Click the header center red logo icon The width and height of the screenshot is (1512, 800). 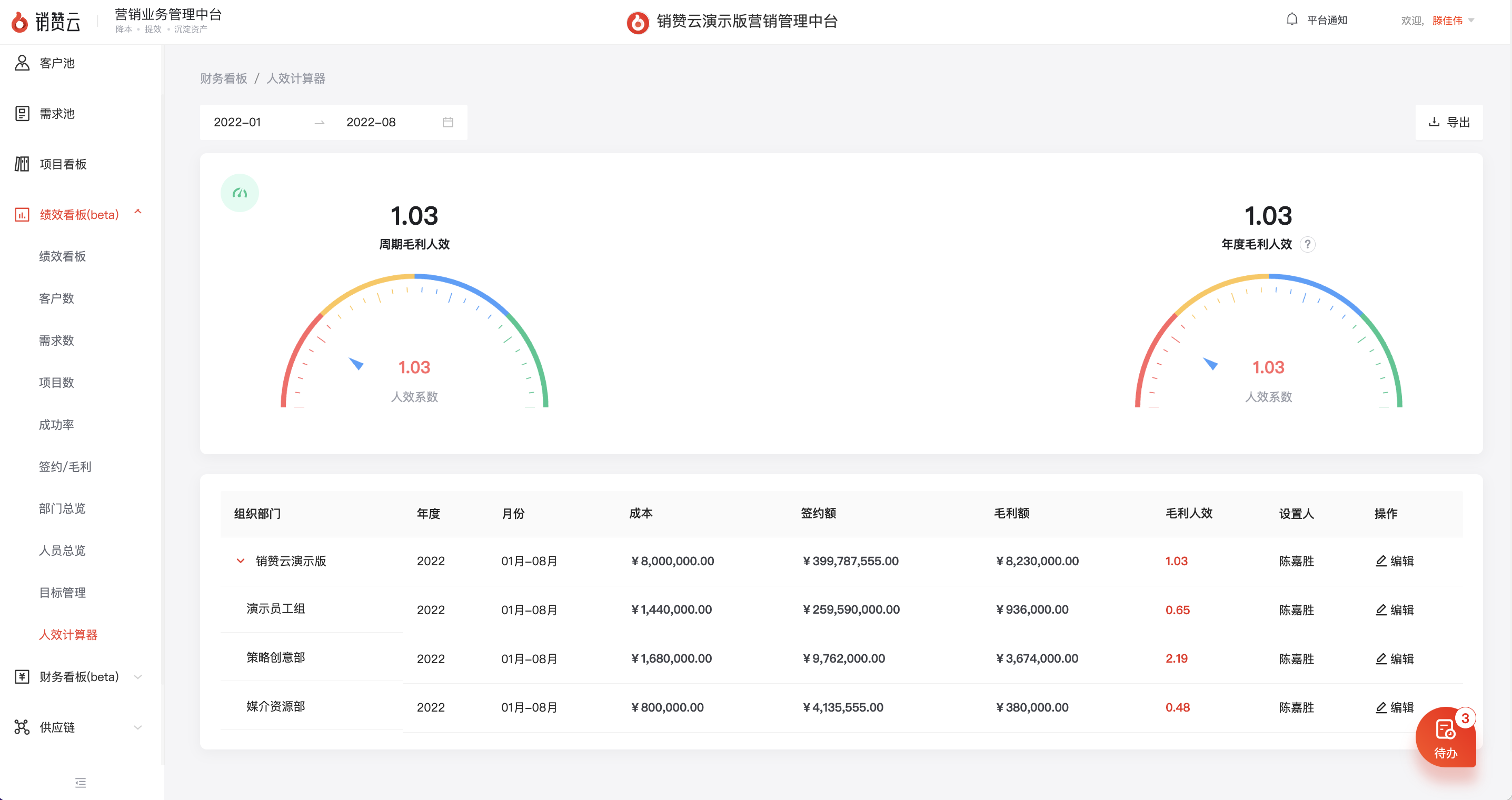638,22
